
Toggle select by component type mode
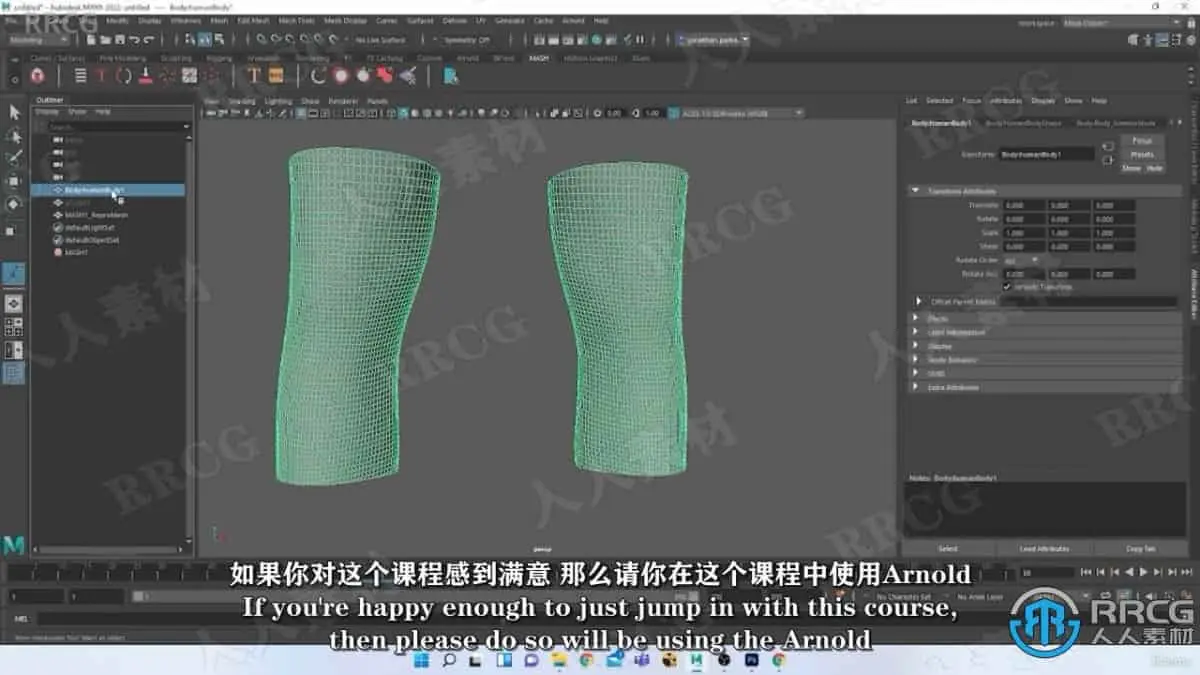(218, 39)
